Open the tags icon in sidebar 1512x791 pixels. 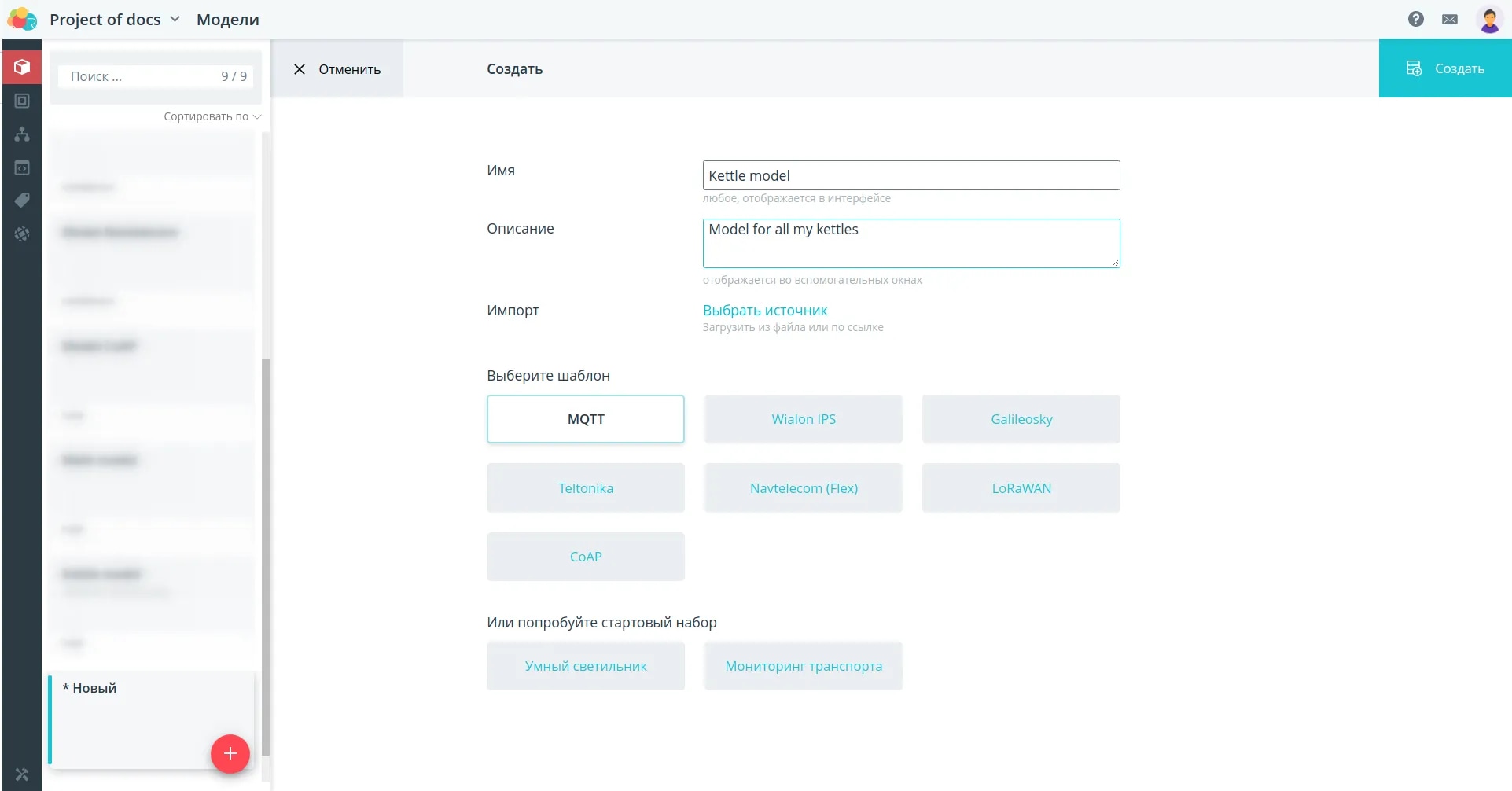click(x=22, y=201)
